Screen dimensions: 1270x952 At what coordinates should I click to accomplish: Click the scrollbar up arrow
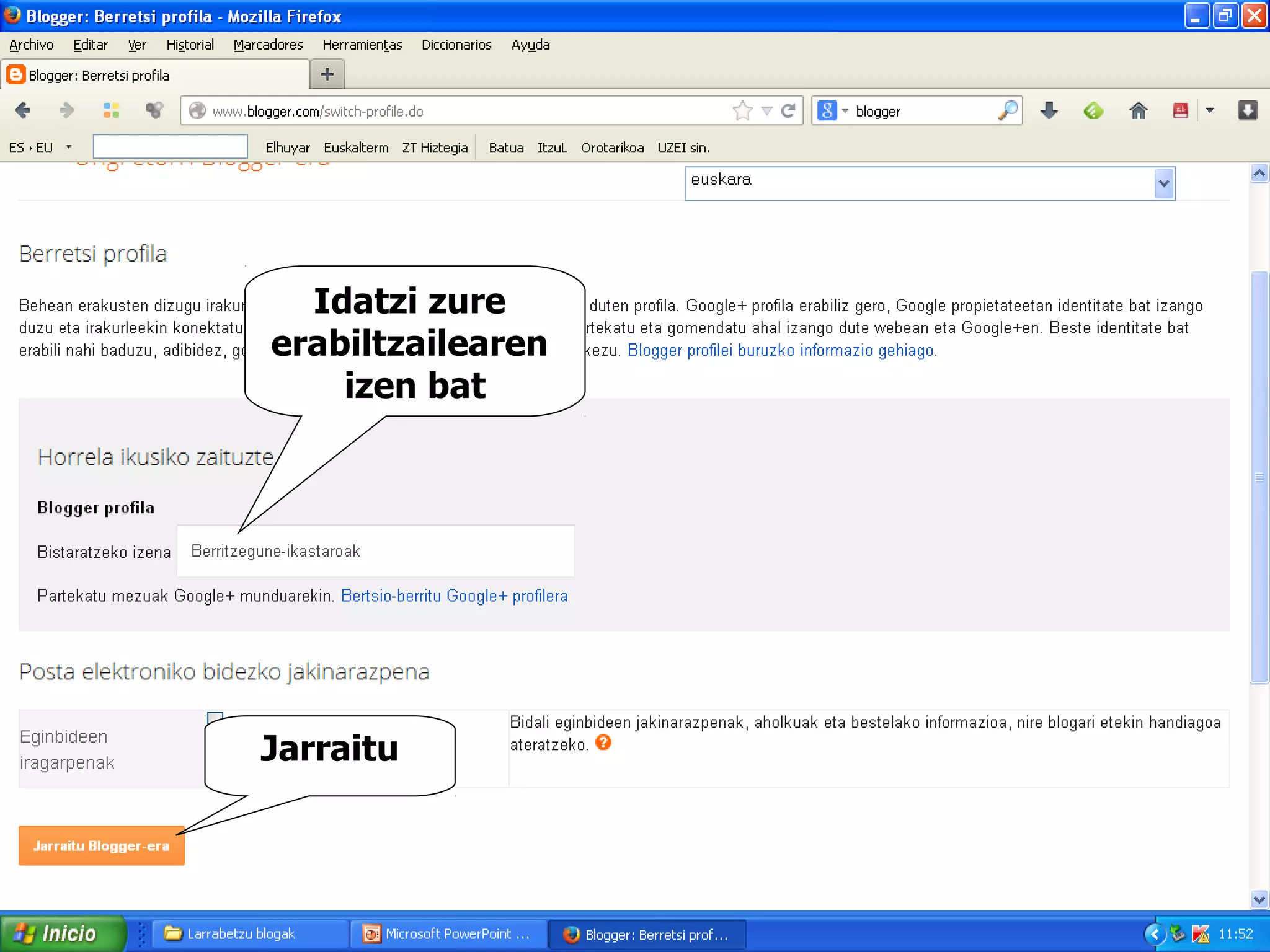tap(1259, 174)
